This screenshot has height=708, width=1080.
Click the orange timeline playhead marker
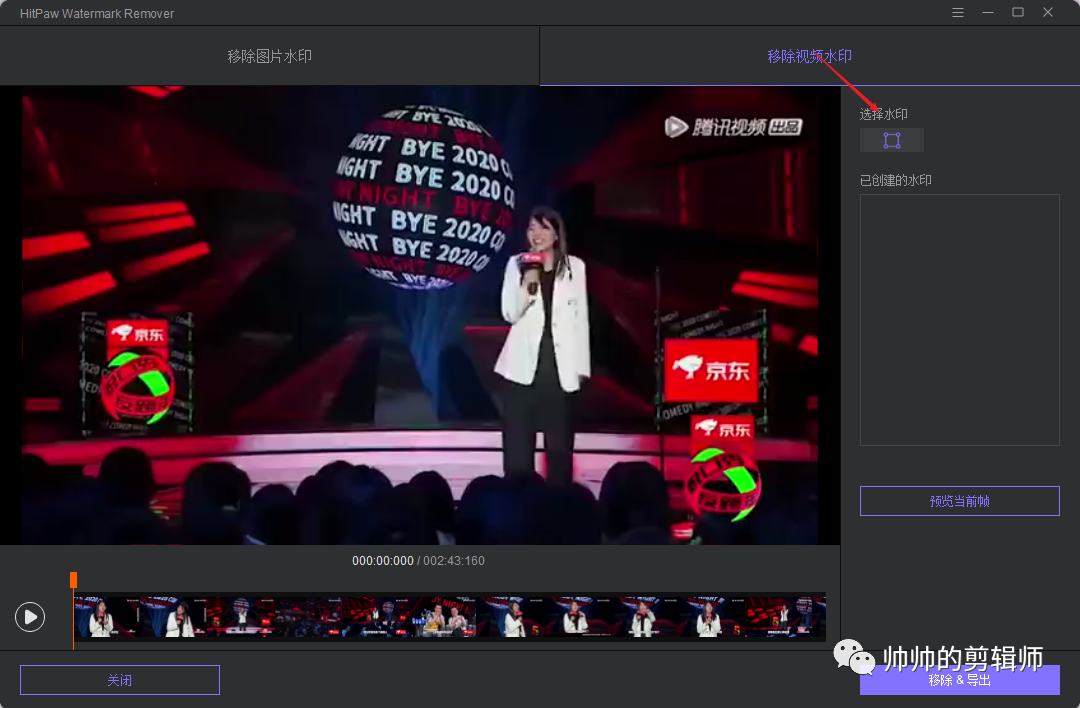tap(73, 580)
